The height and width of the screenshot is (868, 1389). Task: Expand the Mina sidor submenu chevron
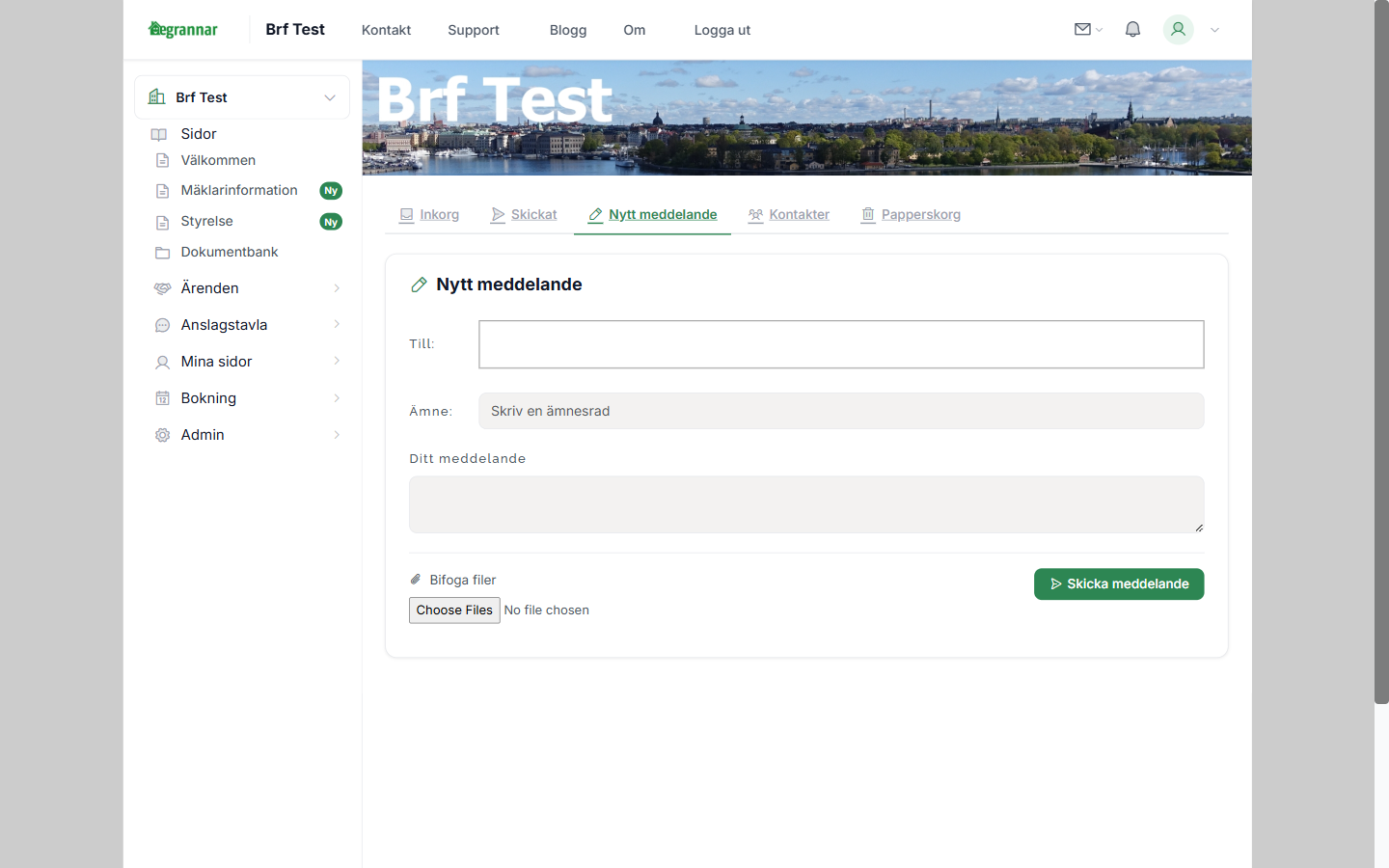pos(337,361)
